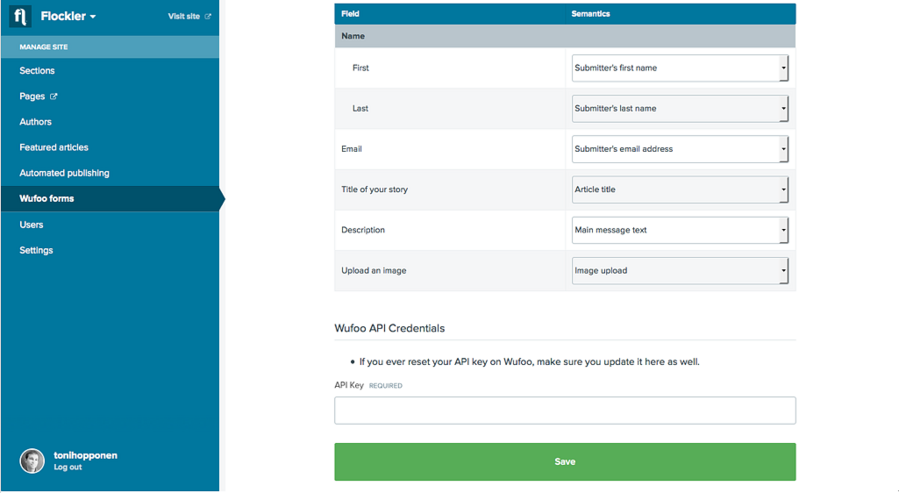This screenshot has width=899, height=493.
Task: Click the Semantics column header
Action: click(x=591, y=14)
